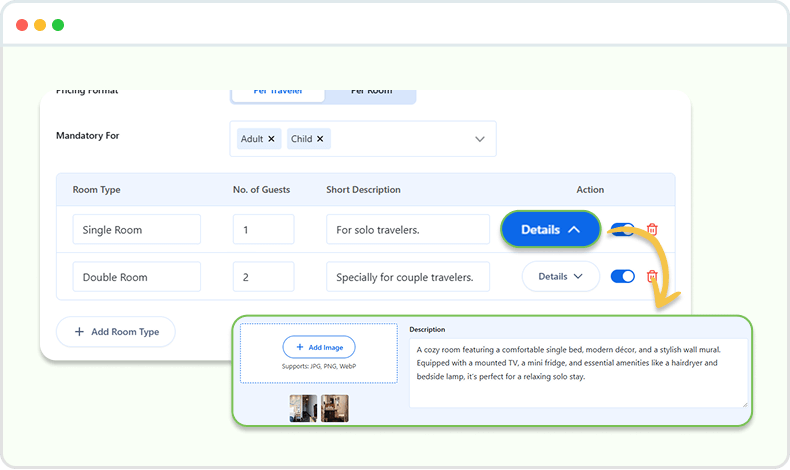
Task: Click Add Room Type button
Action: 116,332
